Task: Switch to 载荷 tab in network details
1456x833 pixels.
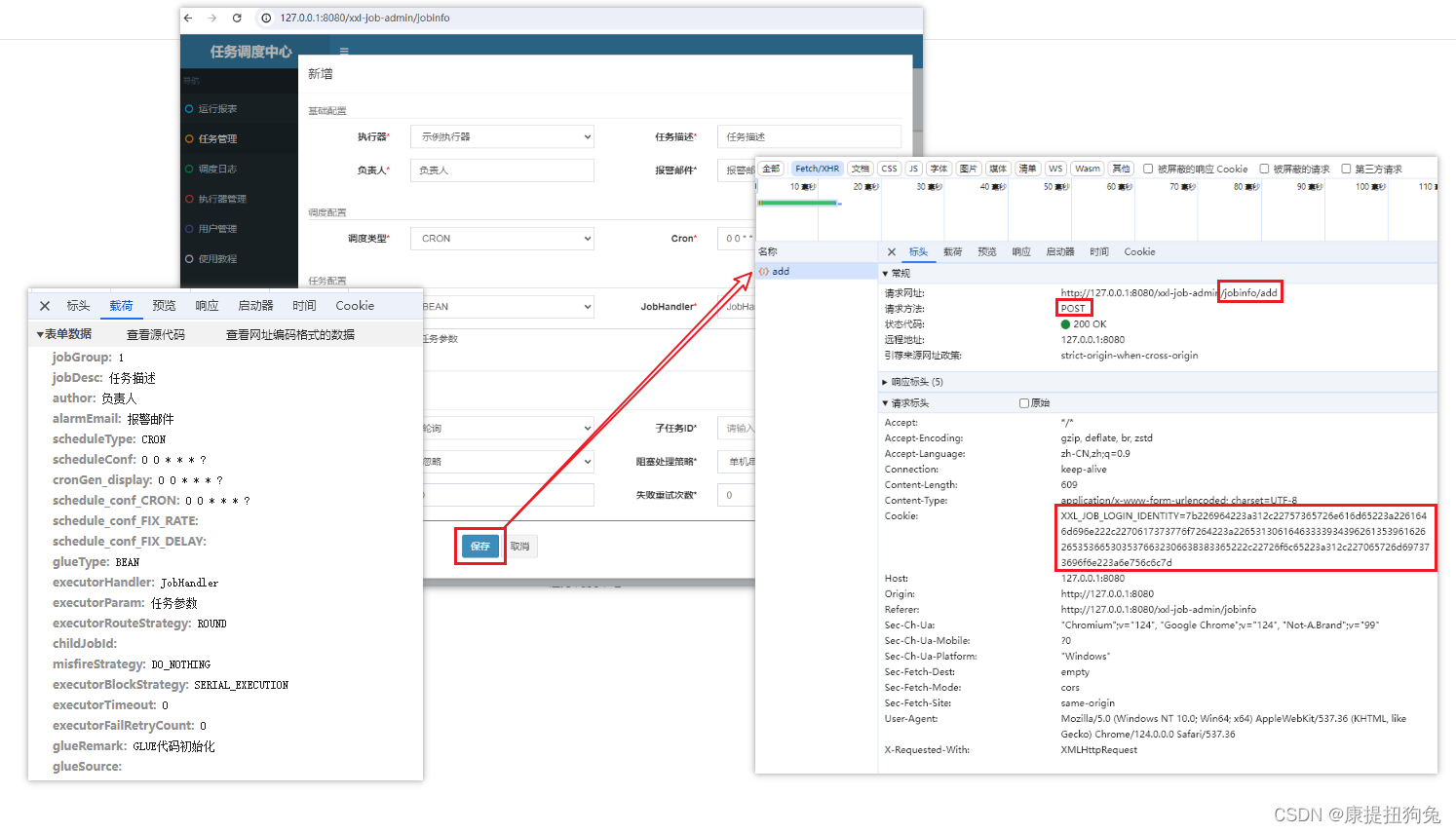Action: [x=952, y=251]
